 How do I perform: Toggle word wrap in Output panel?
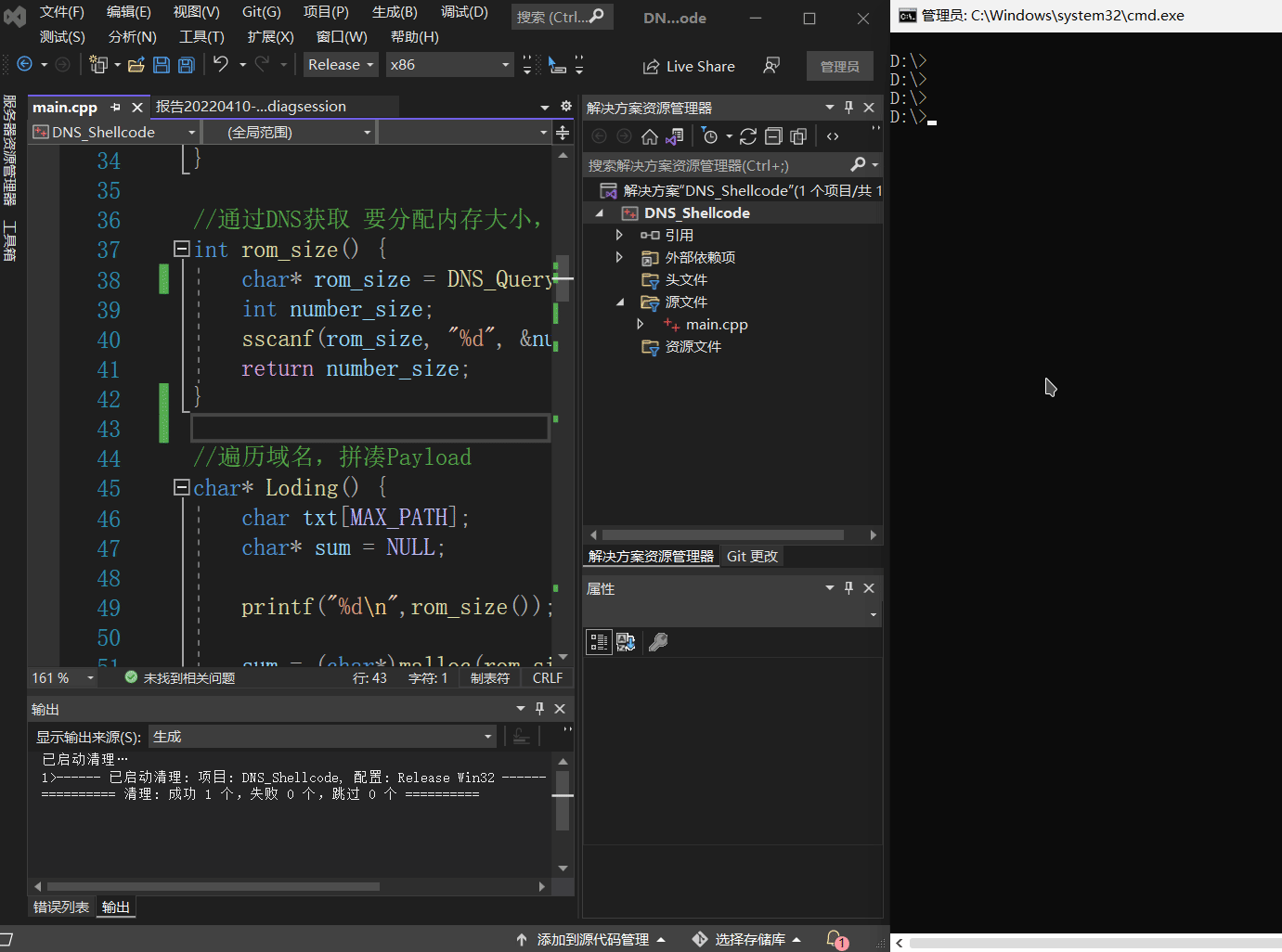(x=522, y=737)
